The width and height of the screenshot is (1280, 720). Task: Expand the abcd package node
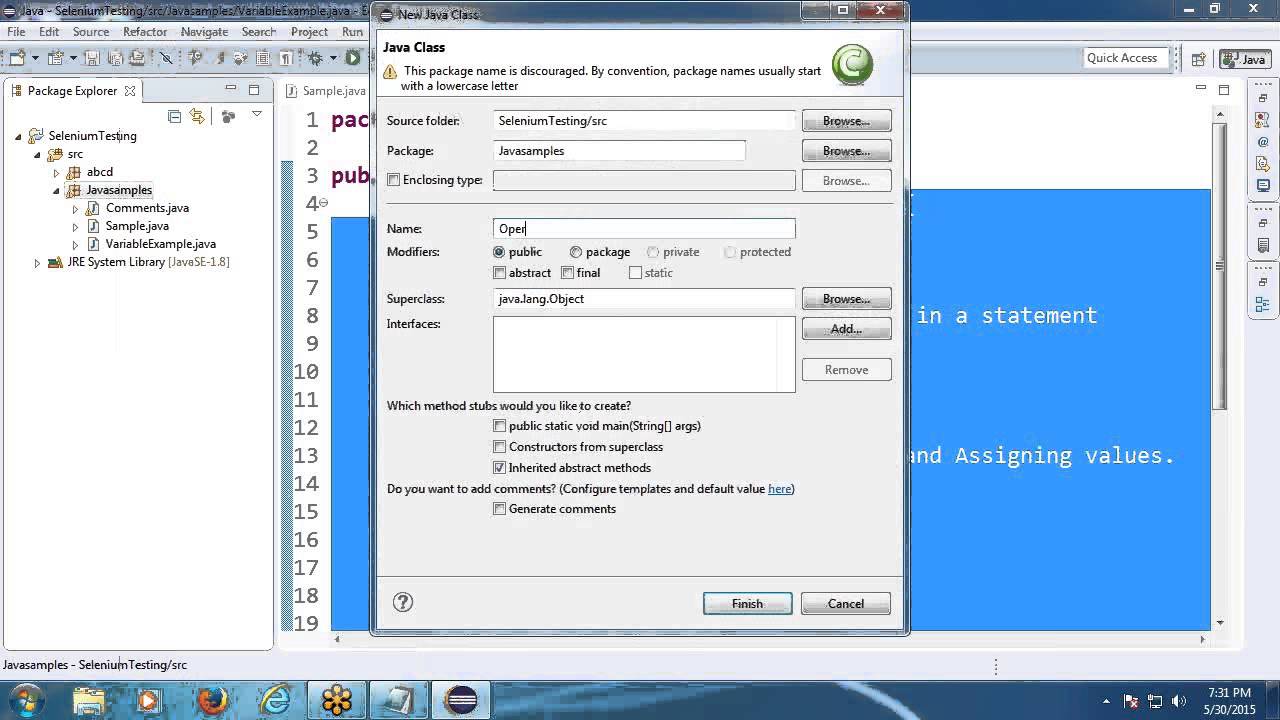pos(56,173)
